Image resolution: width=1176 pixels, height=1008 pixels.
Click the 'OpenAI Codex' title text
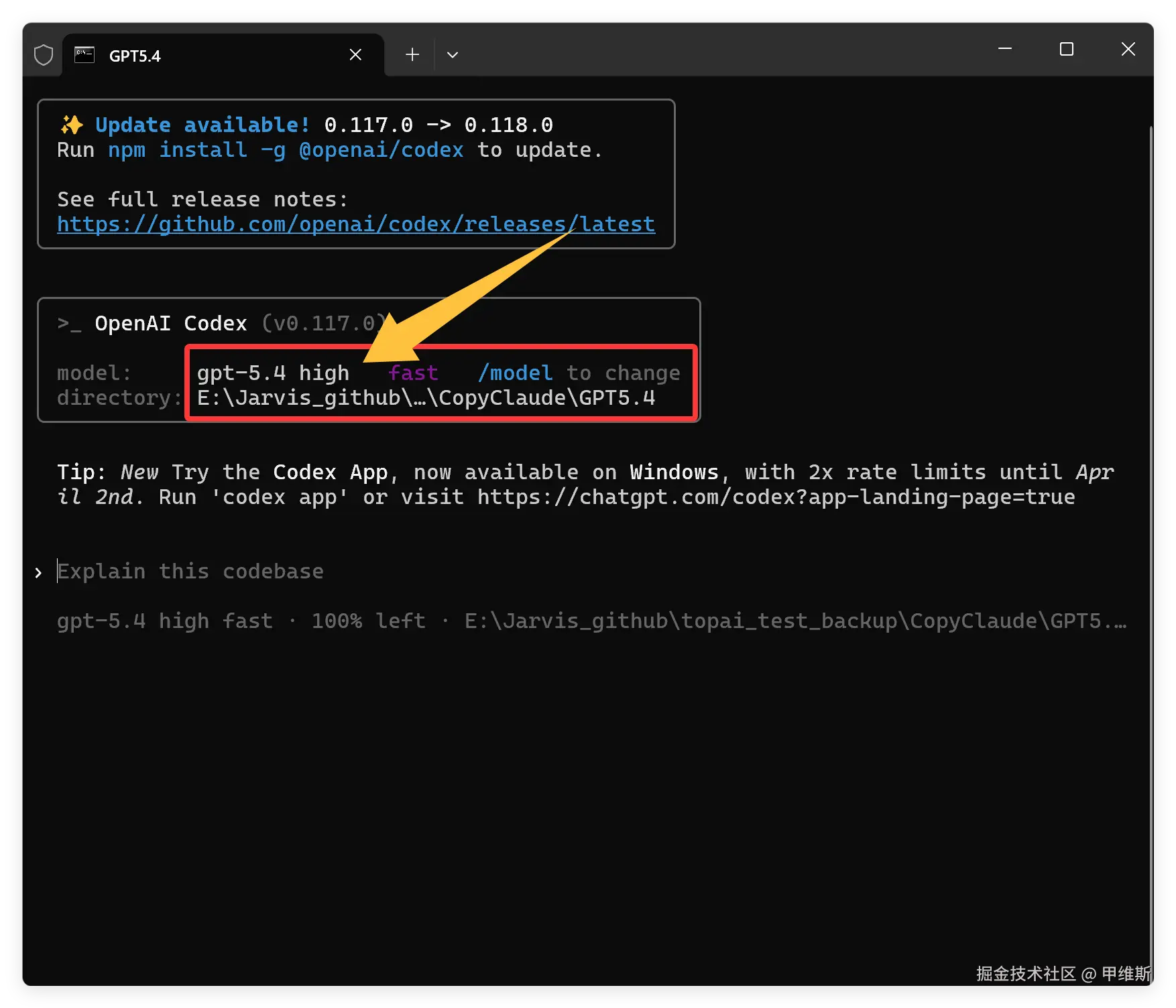pyautogui.click(x=171, y=324)
